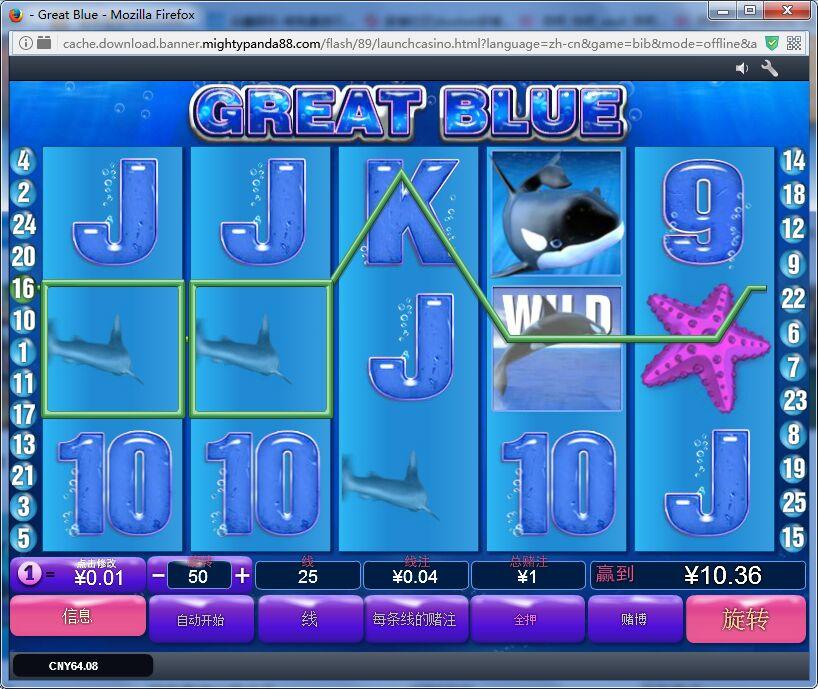Select payline number 1 bubble on the left
The width and height of the screenshot is (818, 689).
click(23, 352)
